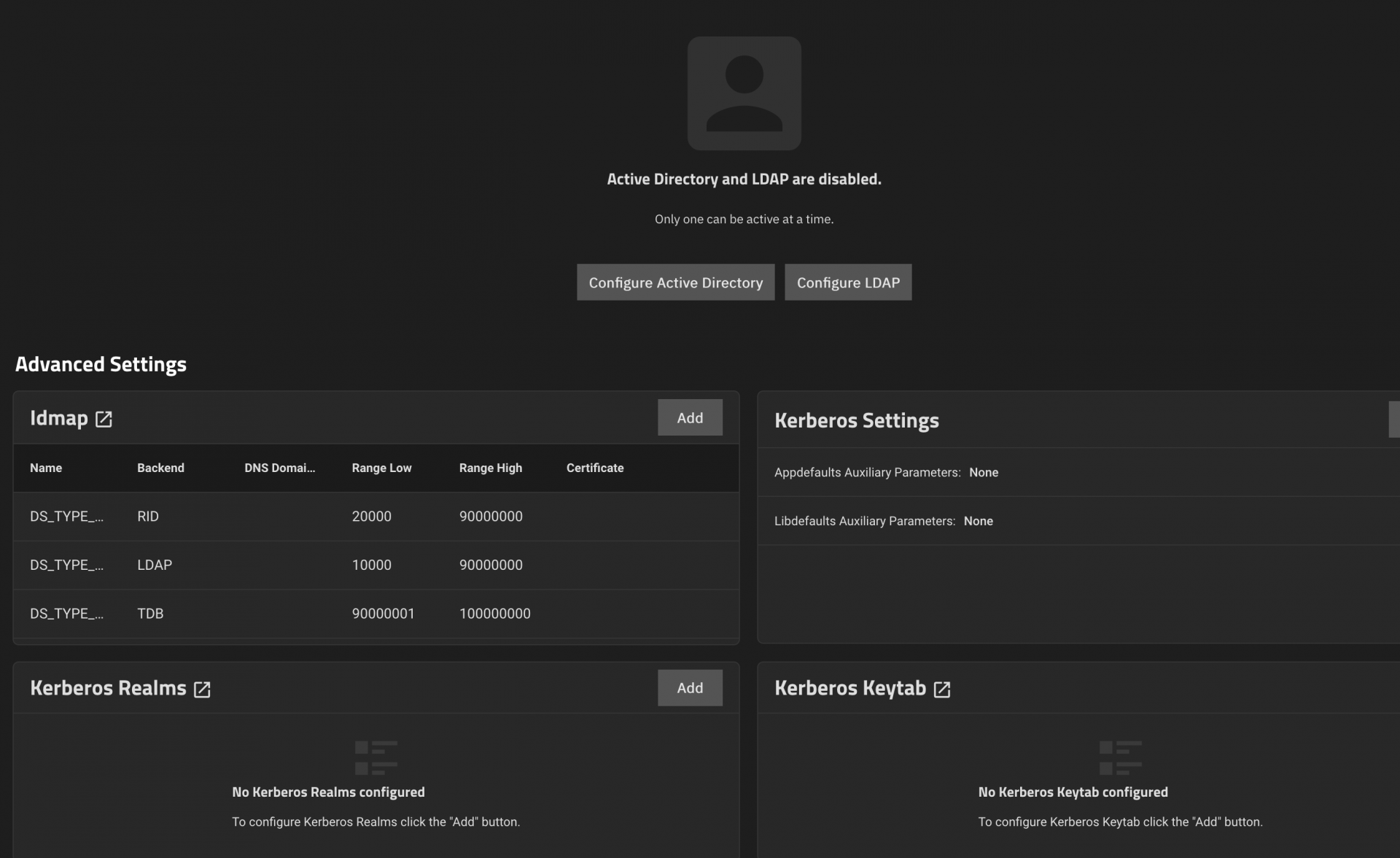Sort by Name column header
Viewport: 1400px width, 858px height.
pyautogui.click(x=46, y=468)
